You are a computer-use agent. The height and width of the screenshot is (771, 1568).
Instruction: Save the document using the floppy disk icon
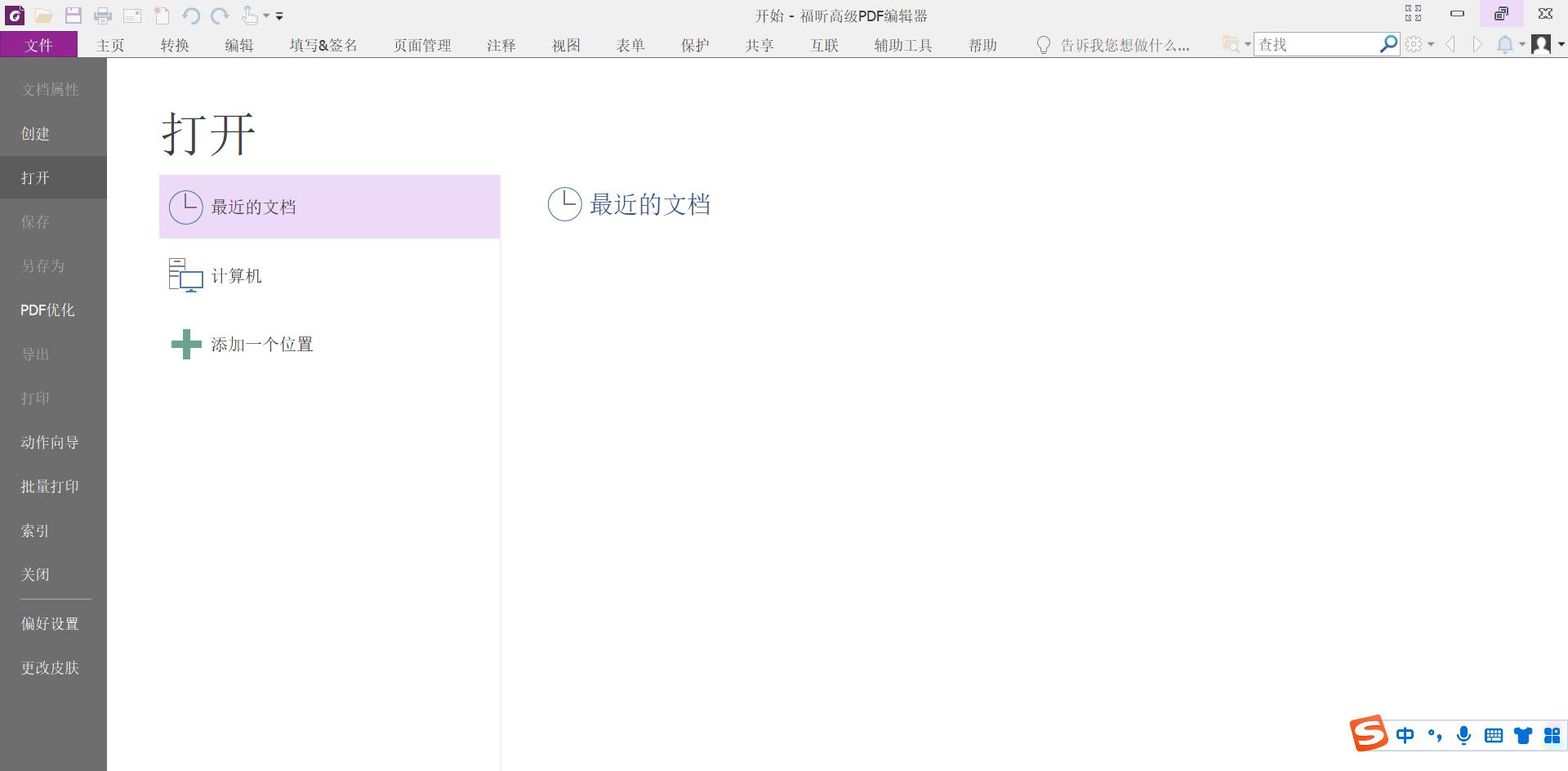pos(73,15)
